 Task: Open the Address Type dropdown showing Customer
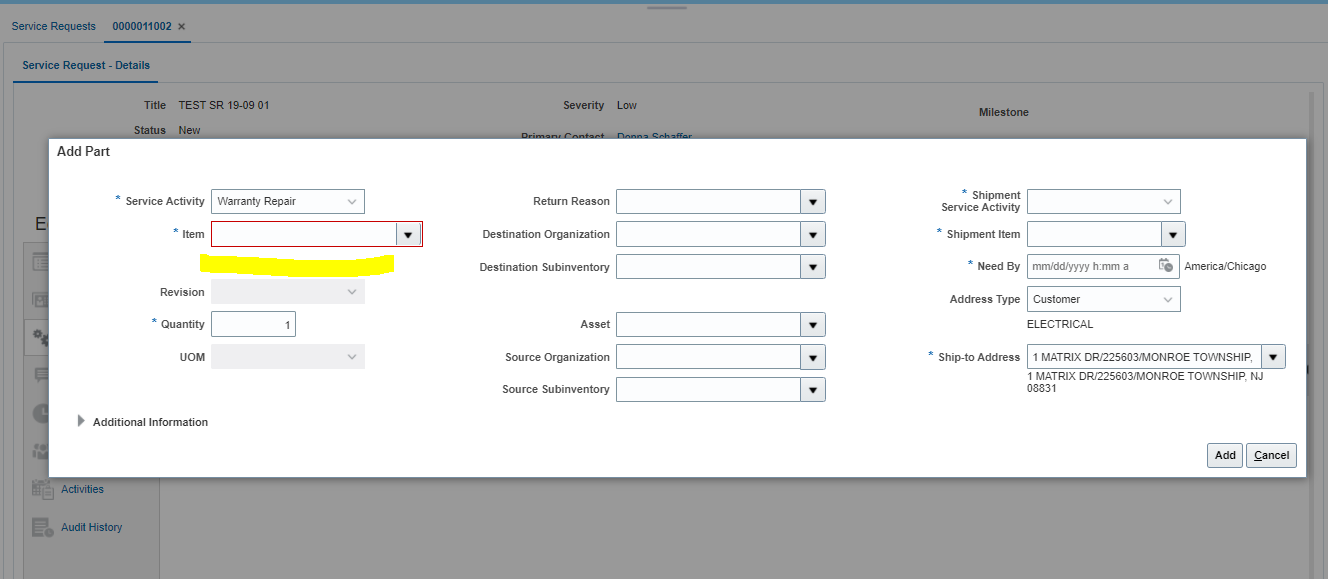coord(1104,299)
